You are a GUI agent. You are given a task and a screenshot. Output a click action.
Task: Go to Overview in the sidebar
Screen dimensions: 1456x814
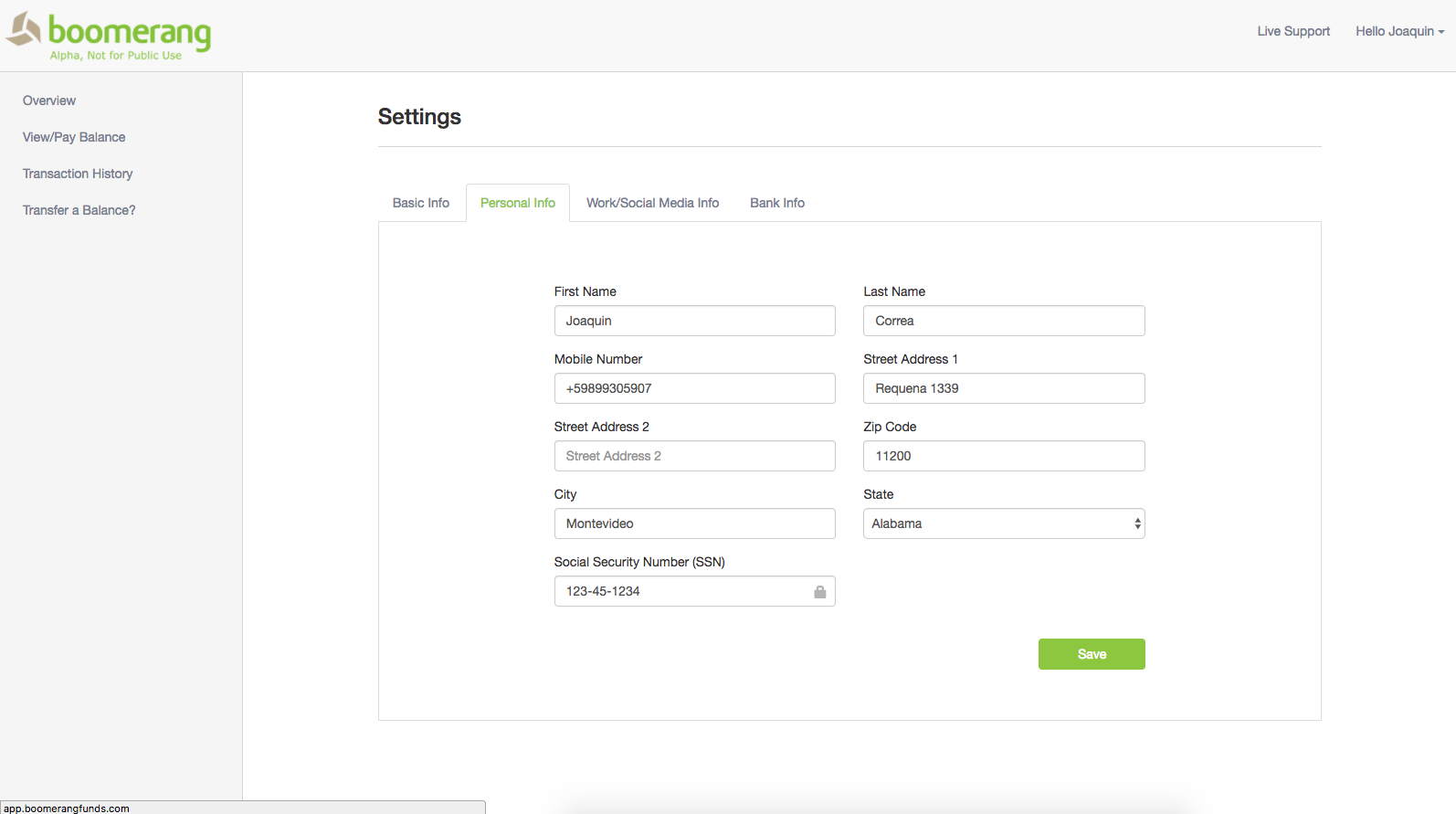tap(49, 100)
